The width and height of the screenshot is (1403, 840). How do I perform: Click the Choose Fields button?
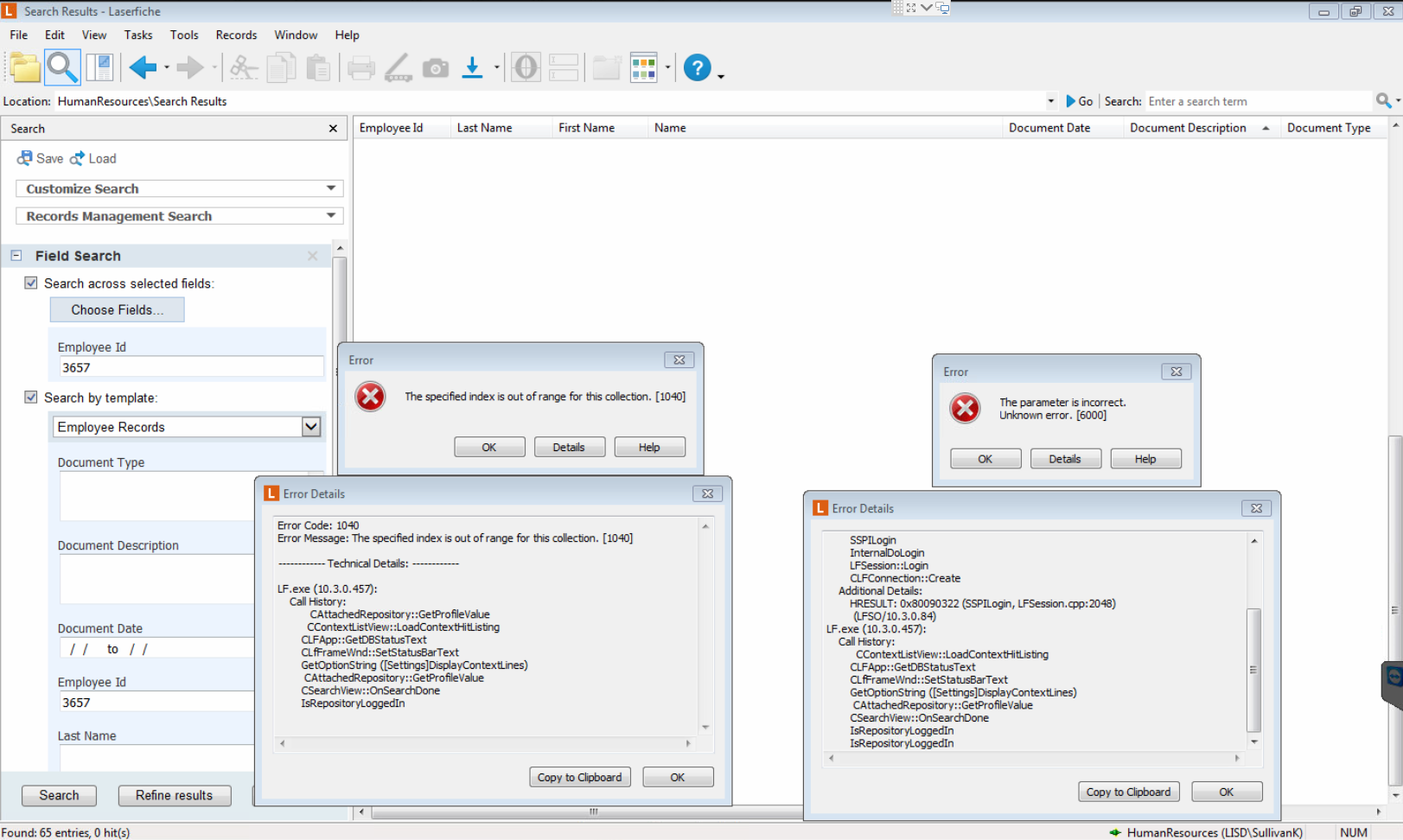coord(117,309)
